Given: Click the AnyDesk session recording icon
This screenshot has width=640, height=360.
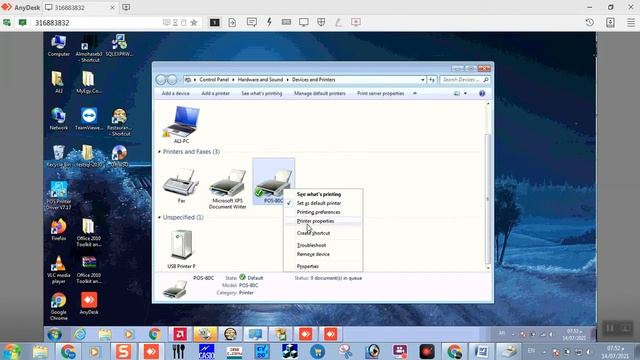Looking at the screenshot, I should click(356, 22).
